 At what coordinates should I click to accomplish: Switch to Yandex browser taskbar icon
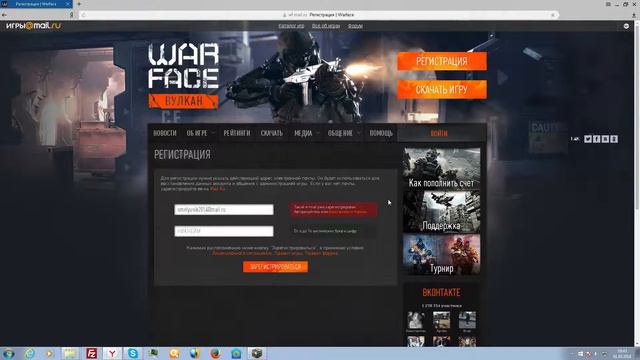click(112, 353)
